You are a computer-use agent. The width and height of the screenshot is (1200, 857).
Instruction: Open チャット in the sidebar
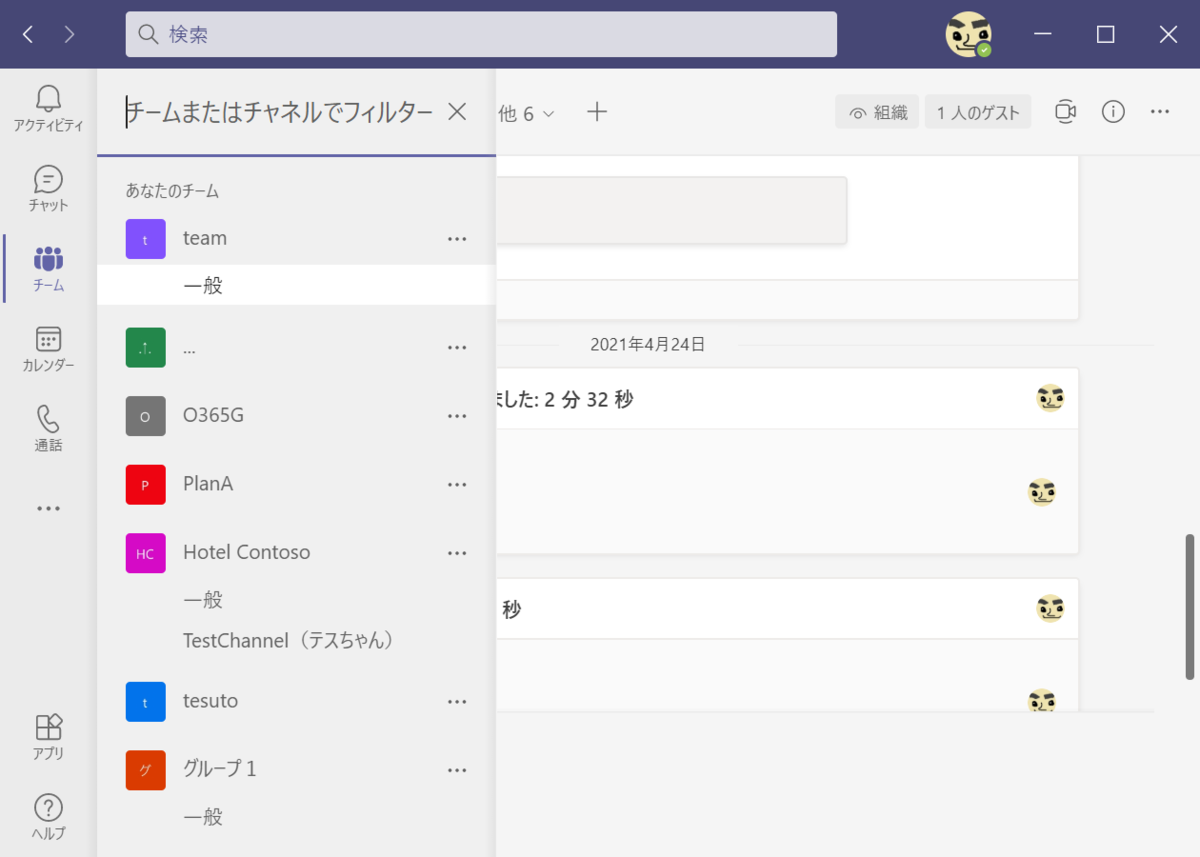point(48,188)
